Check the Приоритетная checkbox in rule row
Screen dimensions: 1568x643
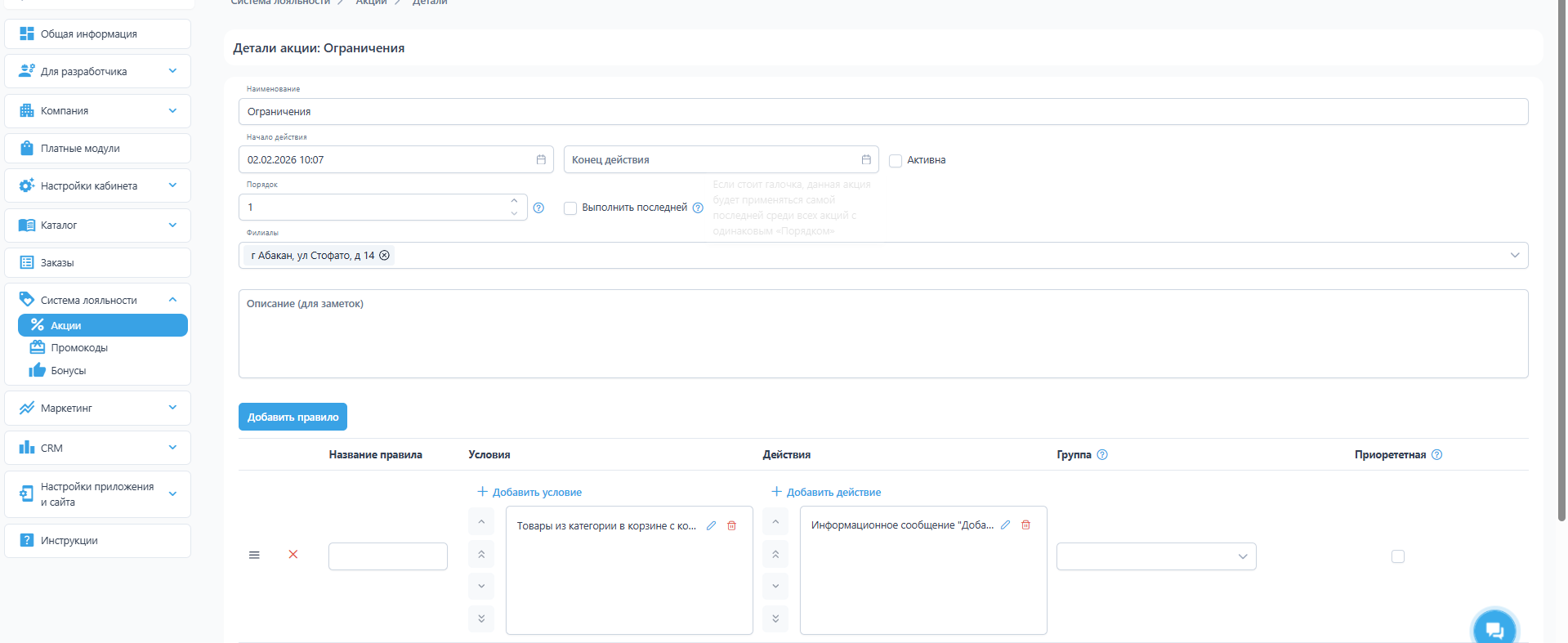[x=1397, y=556]
